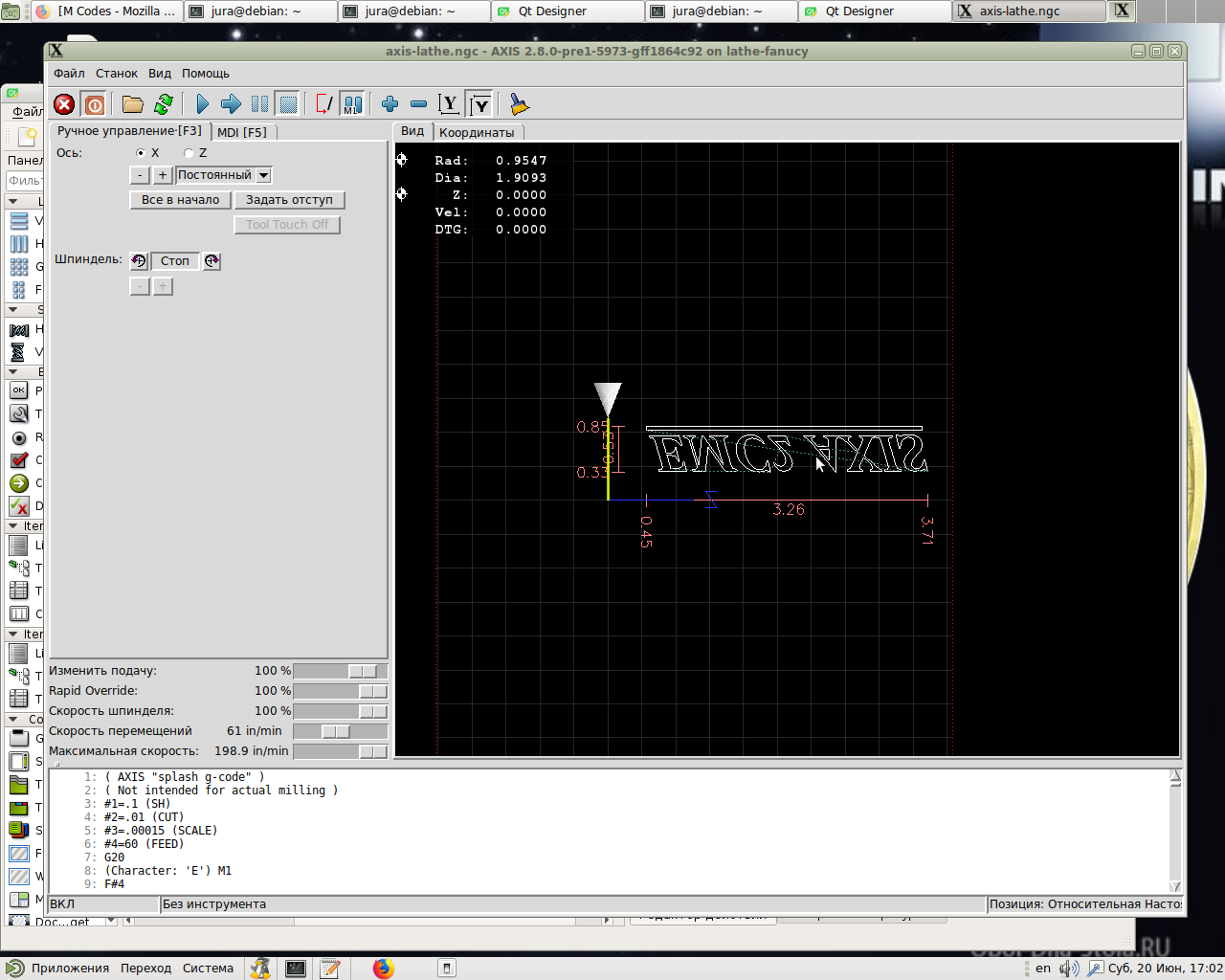This screenshot has width=1225, height=980.
Task: Select Ручное управление [F3] tab
Action: (x=130, y=131)
